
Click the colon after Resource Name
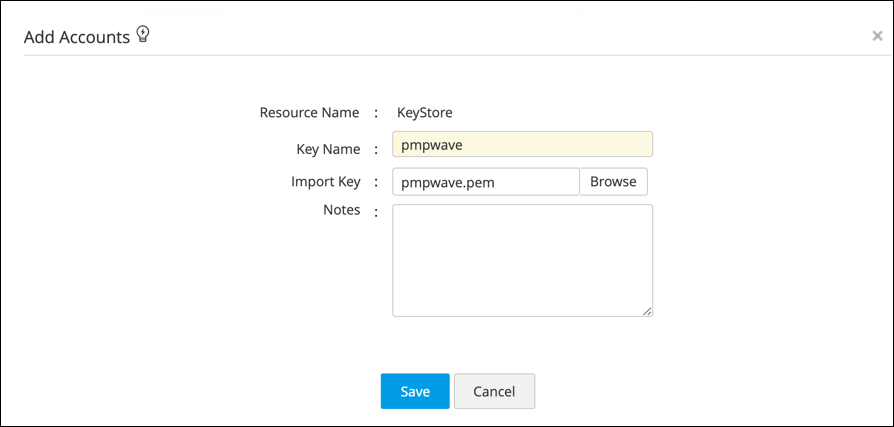click(x=375, y=113)
